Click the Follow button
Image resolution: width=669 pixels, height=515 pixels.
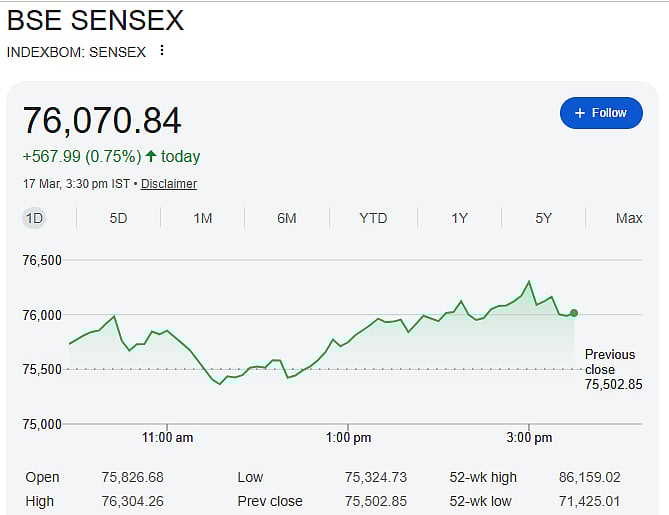(601, 113)
